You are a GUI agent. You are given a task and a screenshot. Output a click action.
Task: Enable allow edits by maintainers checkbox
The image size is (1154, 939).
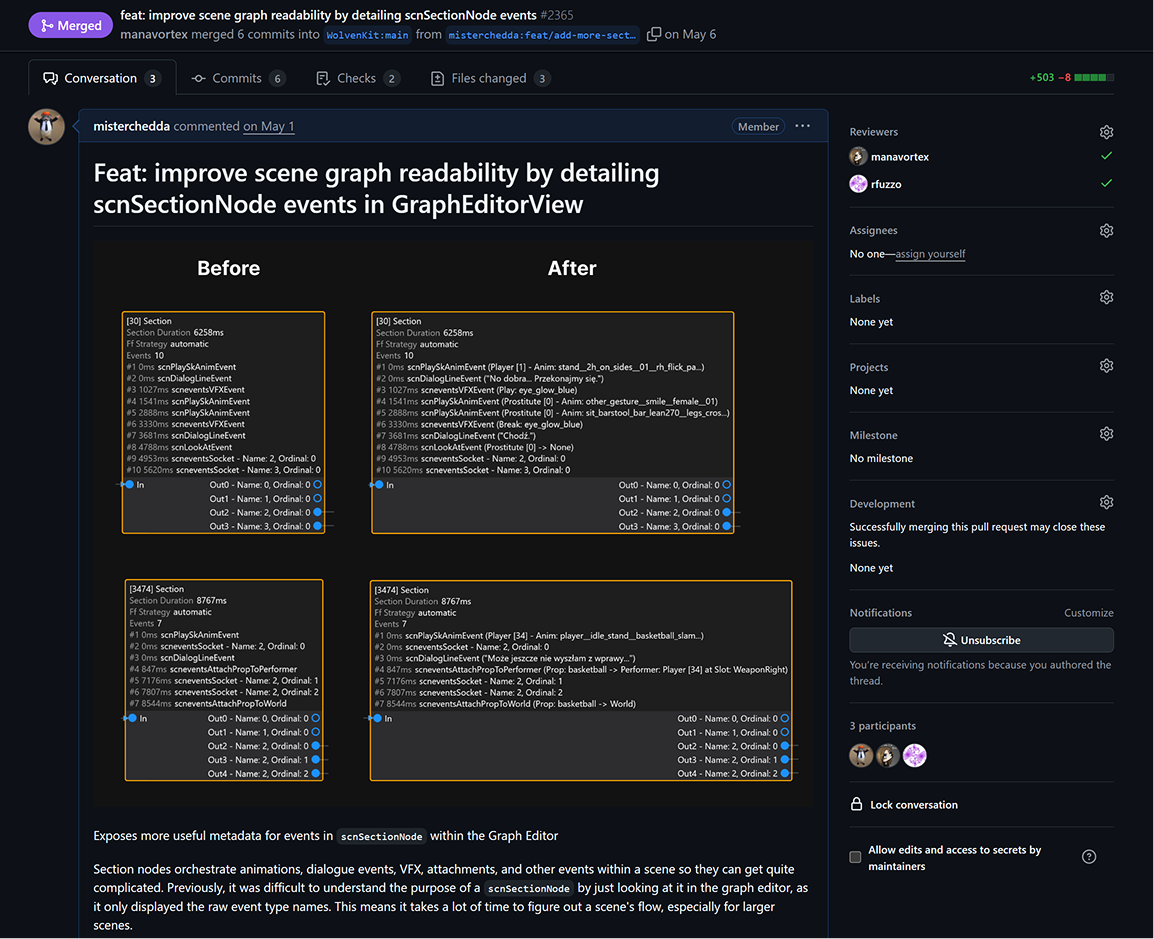pos(855,857)
